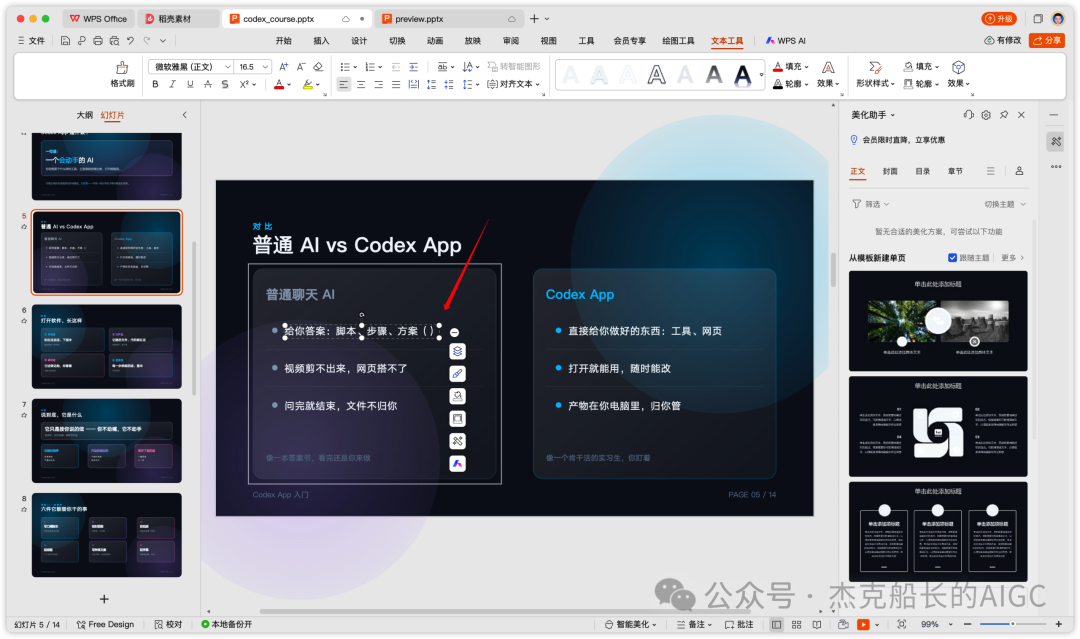This screenshot has width=1080, height=639.
Task: Decrease the paragraph indent
Action: [x=396, y=67]
